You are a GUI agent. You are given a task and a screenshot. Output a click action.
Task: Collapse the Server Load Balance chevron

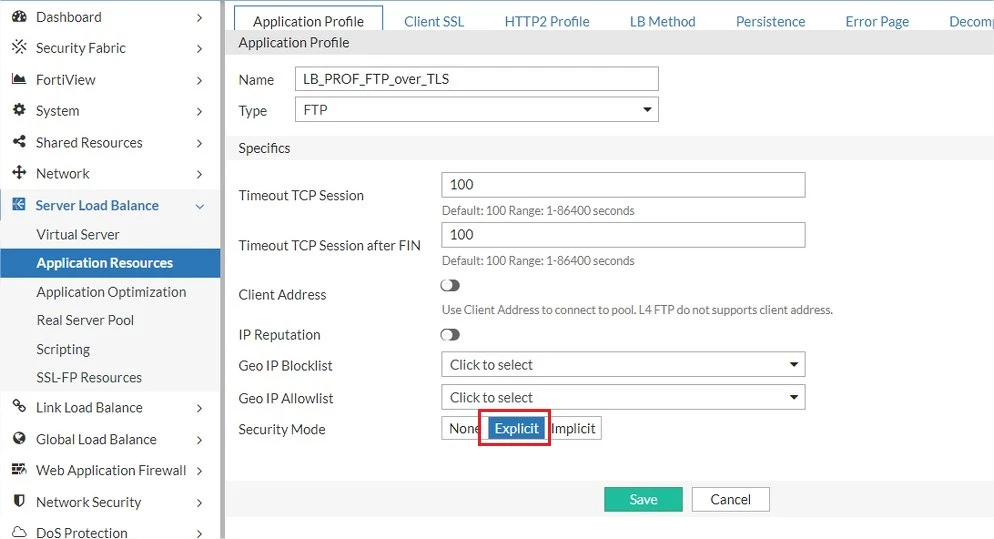[x=200, y=206]
